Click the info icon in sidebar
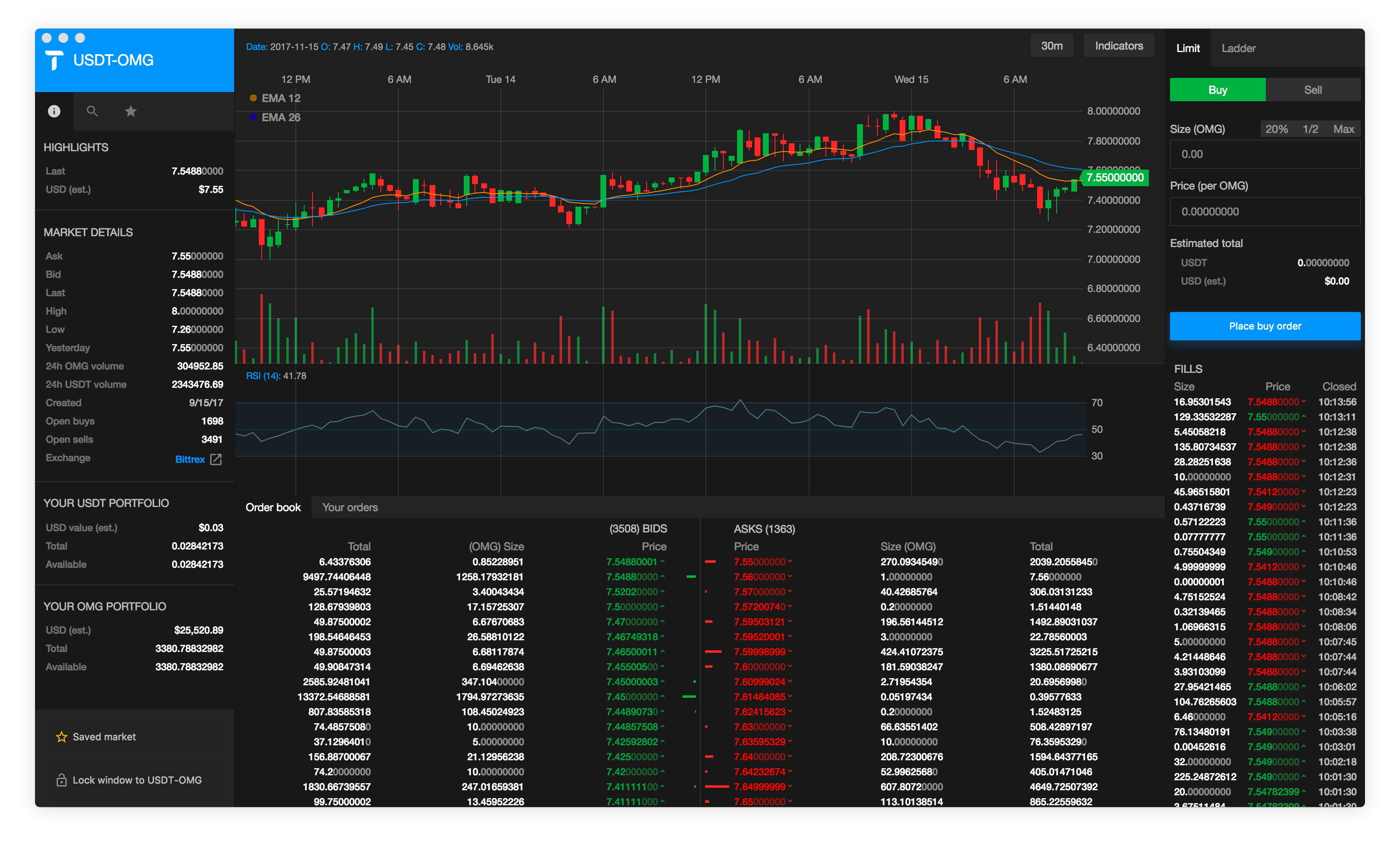1400x849 pixels. tap(54, 111)
